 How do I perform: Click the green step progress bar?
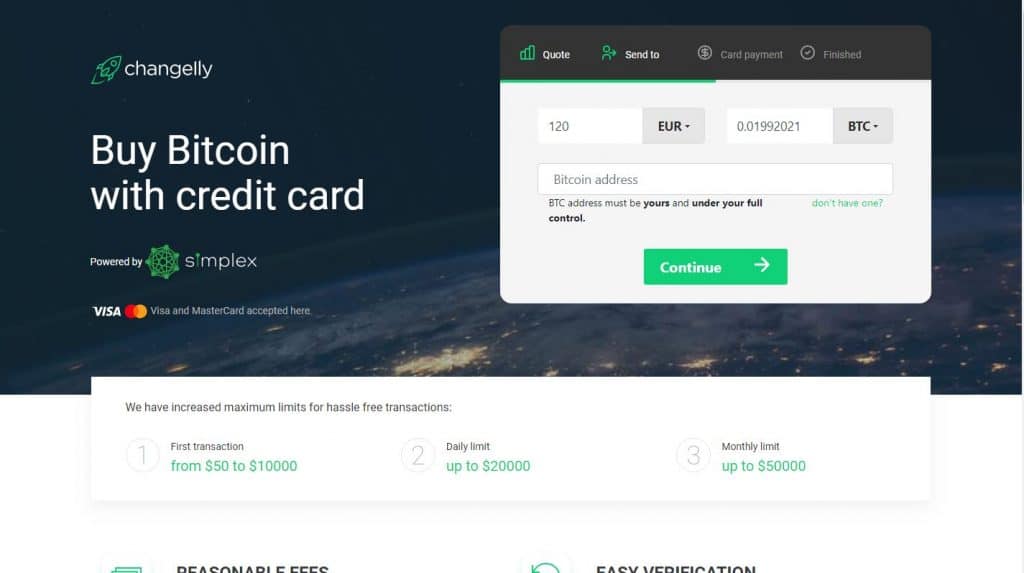pyautogui.click(x=608, y=81)
